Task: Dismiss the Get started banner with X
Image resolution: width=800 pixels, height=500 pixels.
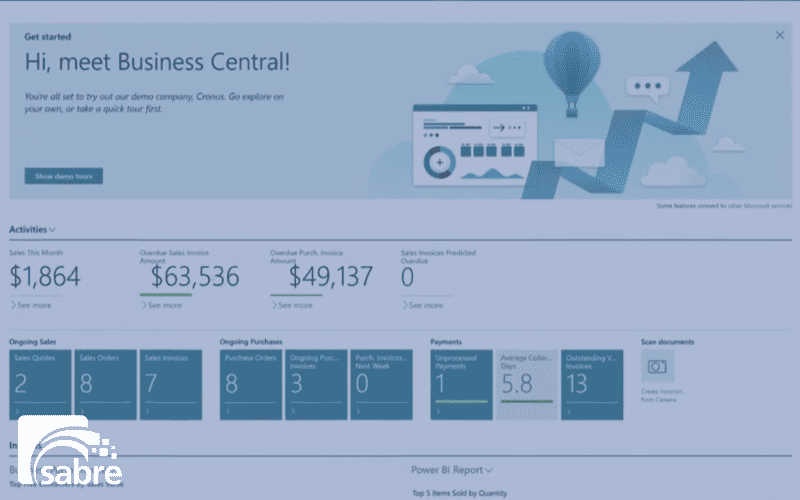Action: [780, 35]
